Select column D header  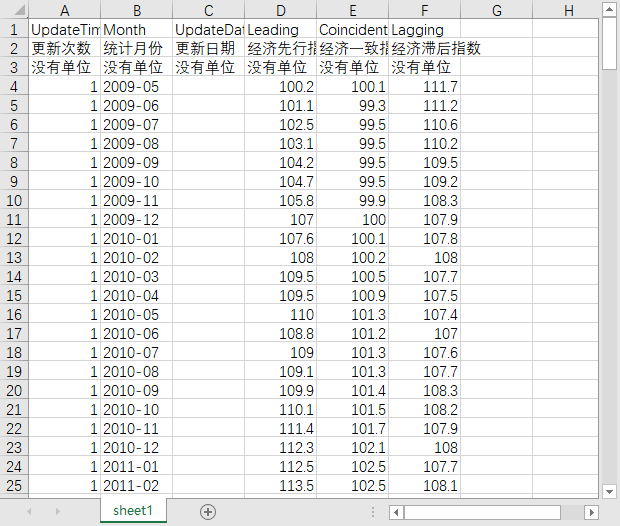coord(281,10)
